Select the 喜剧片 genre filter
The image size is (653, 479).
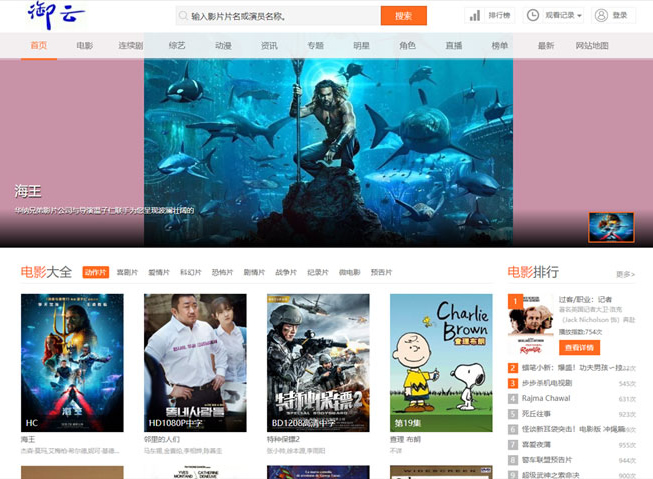click(127, 272)
